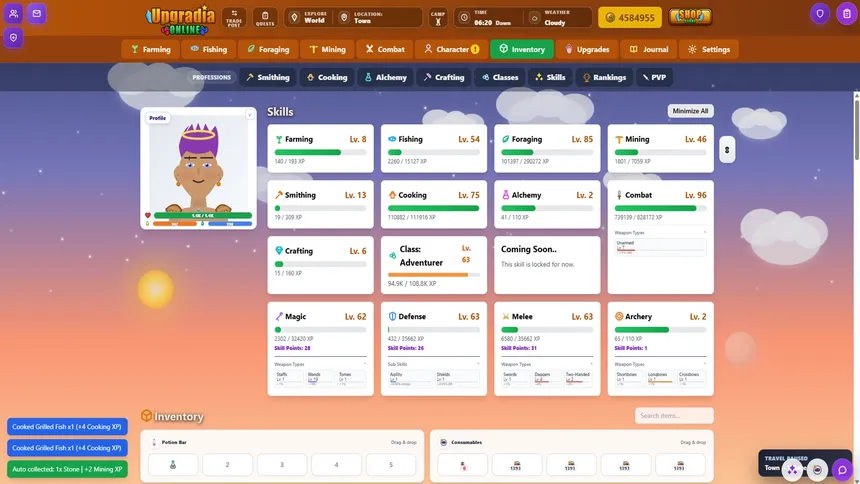Open the Settings tab
The height and width of the screenshot is (484, 860).
click(709, 49)
